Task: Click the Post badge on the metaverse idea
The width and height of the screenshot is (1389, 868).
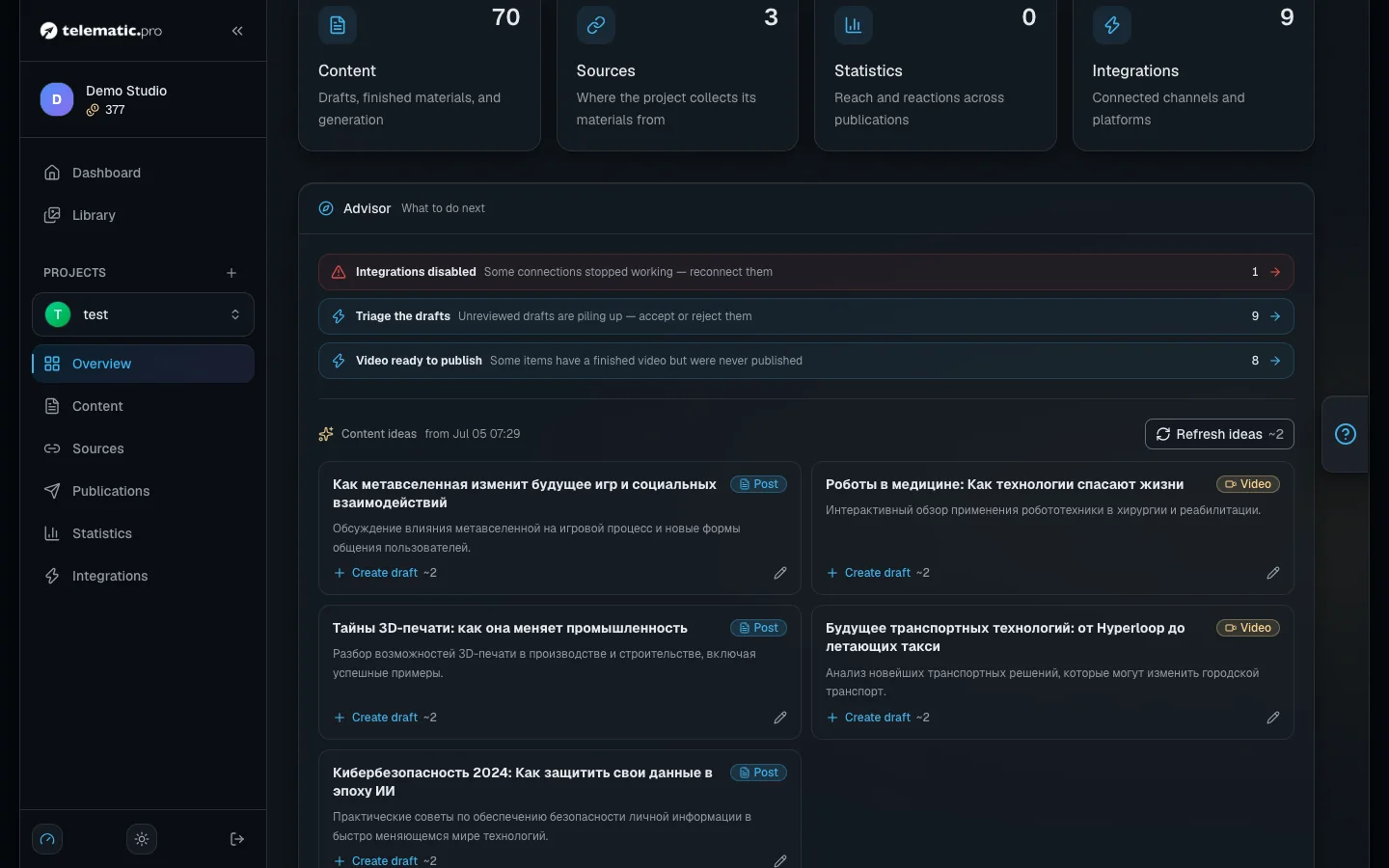Action: pyautogui.click(x=758, y=484)
